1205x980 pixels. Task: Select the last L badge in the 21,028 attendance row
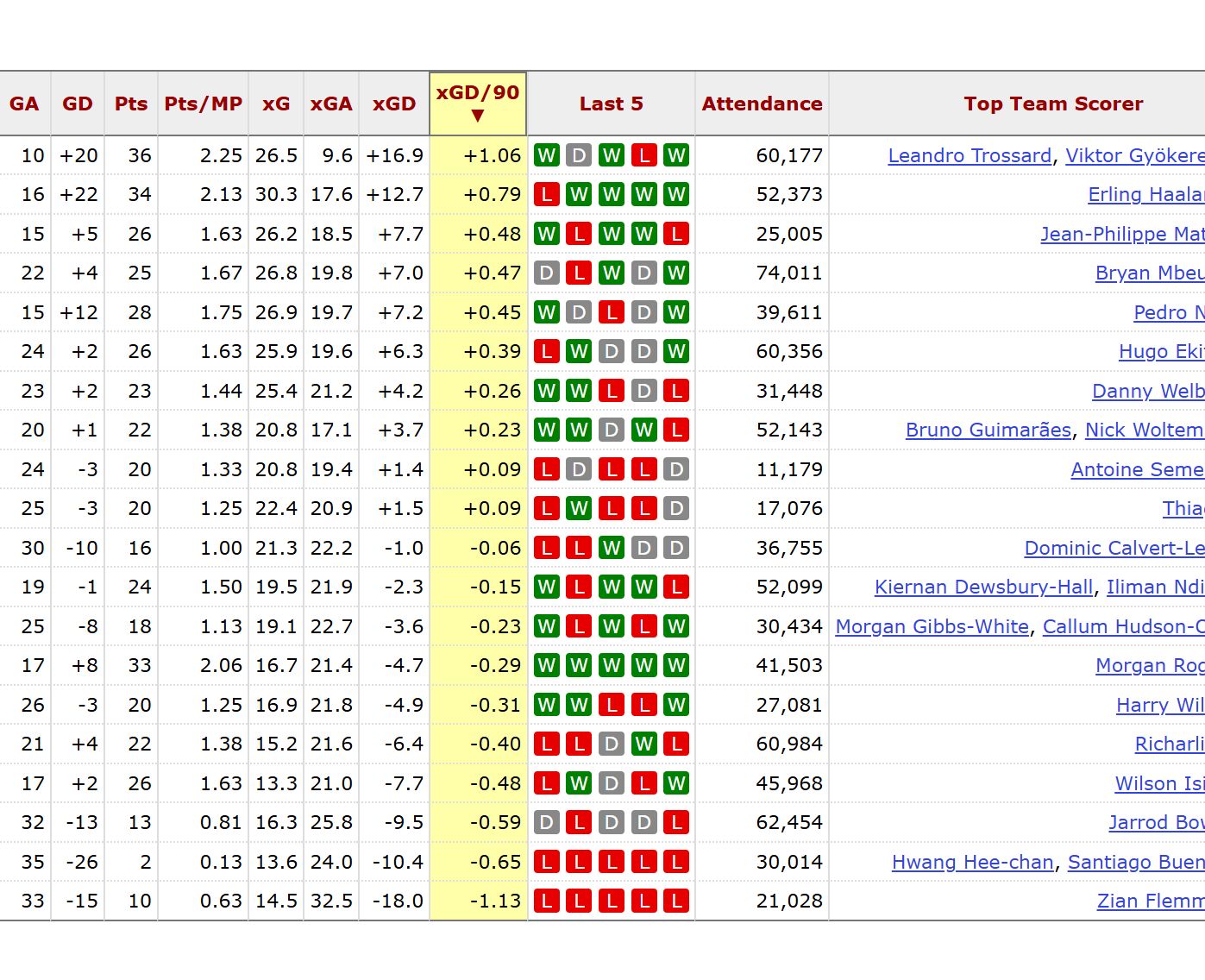point(676,901)
